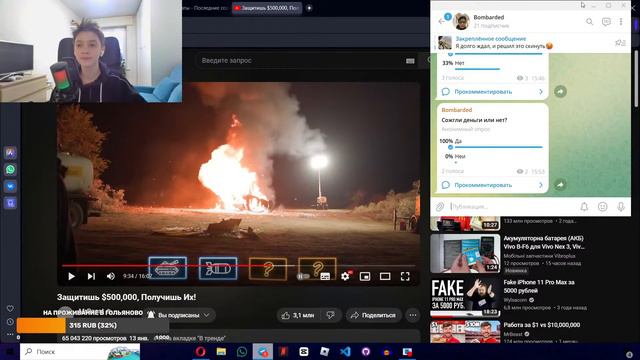Open bookmarks heart in browser sidebar
640x360 pixels.
click(x=10, y=309)
